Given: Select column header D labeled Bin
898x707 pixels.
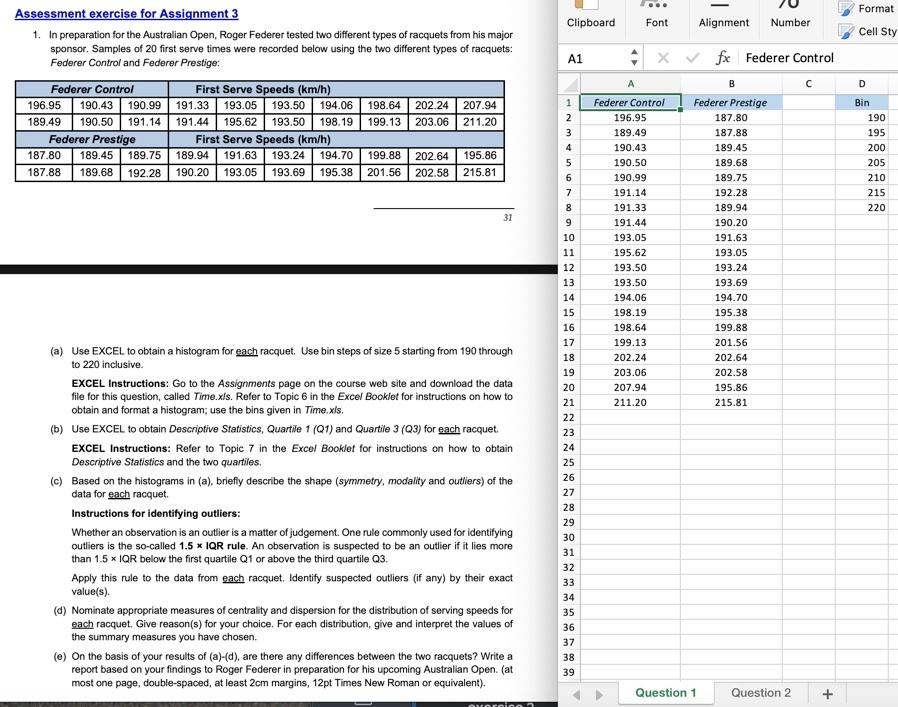Looking at the screenshot, I should 861,83.
